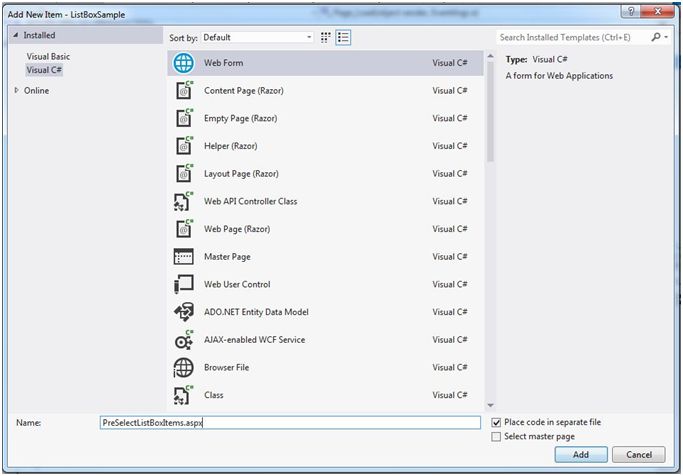
Task: Collapse the Installed node
Action: pyautogui.click(x=15, y=35)
